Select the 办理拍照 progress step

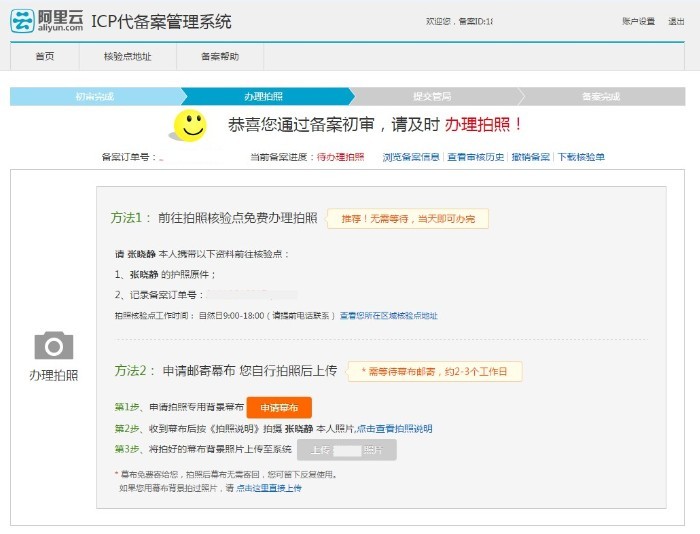pyautogui.click(x=263, y=97)
